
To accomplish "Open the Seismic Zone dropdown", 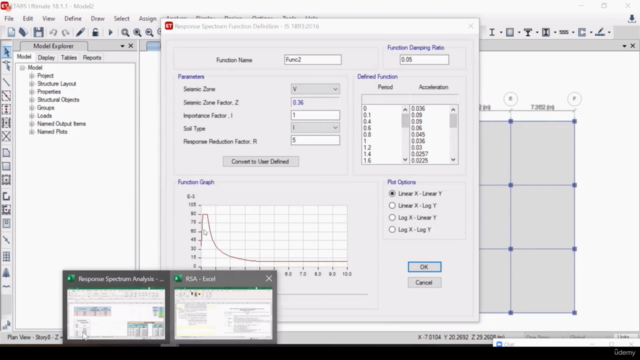I will click(x=315, y=89).
